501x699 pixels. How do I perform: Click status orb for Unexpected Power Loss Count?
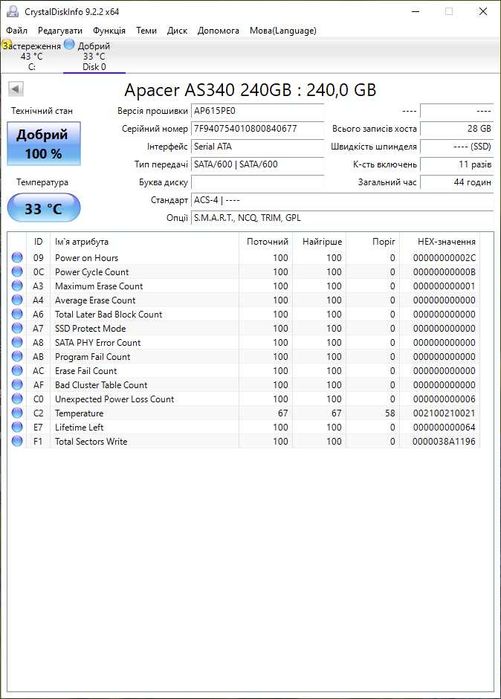tap(17, 399)
